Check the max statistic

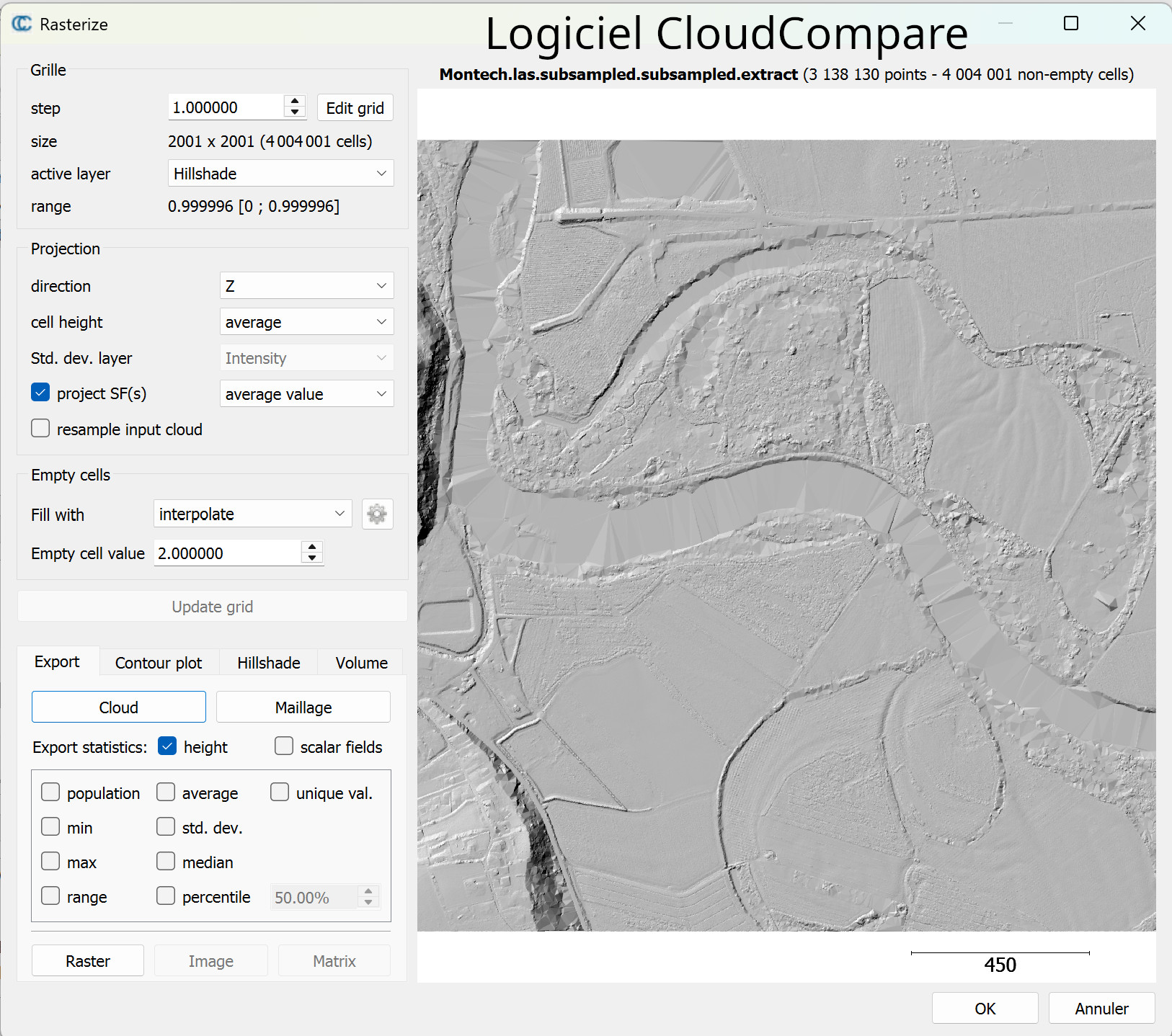click(50, 862)
